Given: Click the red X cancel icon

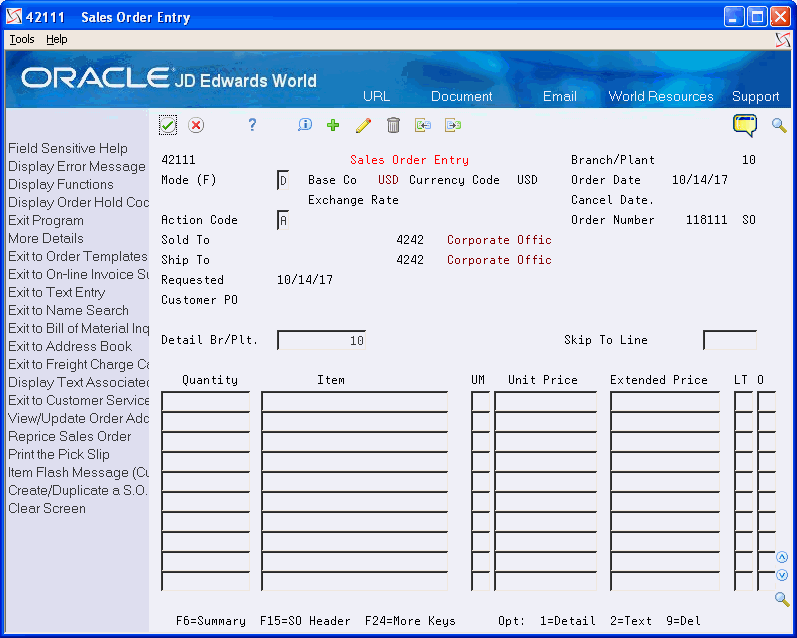Looking at the screenshot, I should coord(196,125).
